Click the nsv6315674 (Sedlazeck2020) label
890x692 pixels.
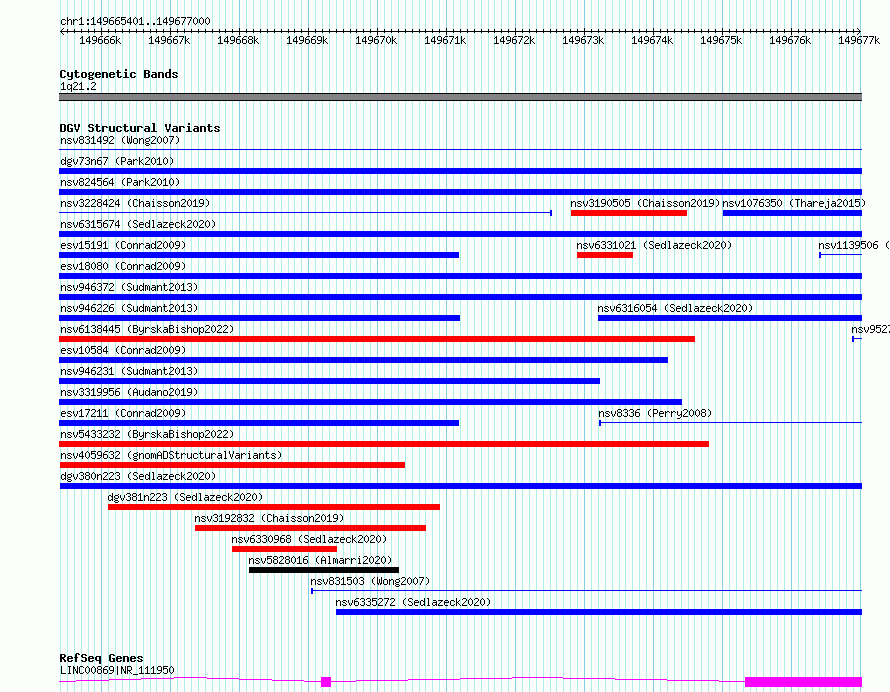pyautogui.click(x=138, y=224)
